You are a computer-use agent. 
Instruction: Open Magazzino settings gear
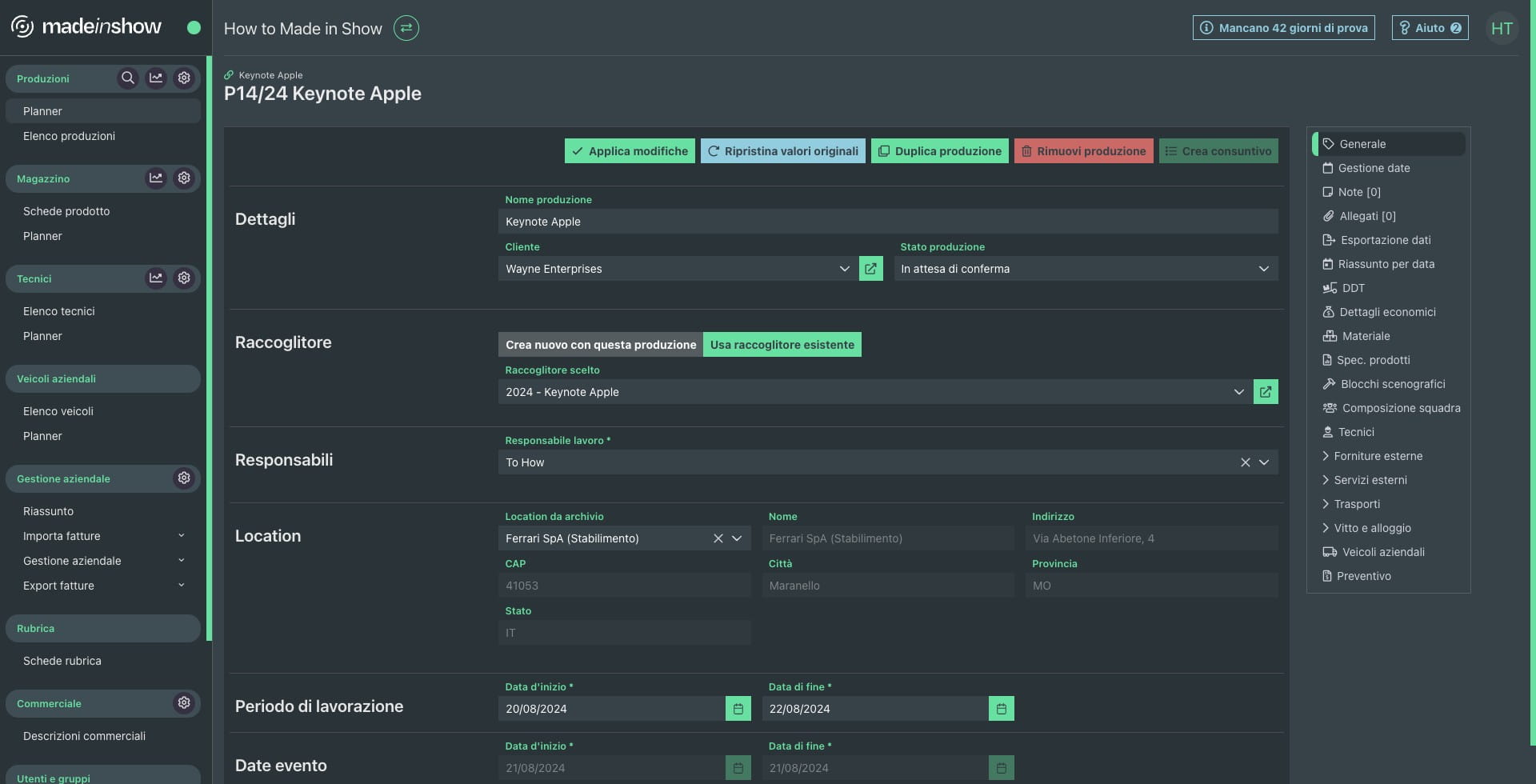tap(184, 178)
